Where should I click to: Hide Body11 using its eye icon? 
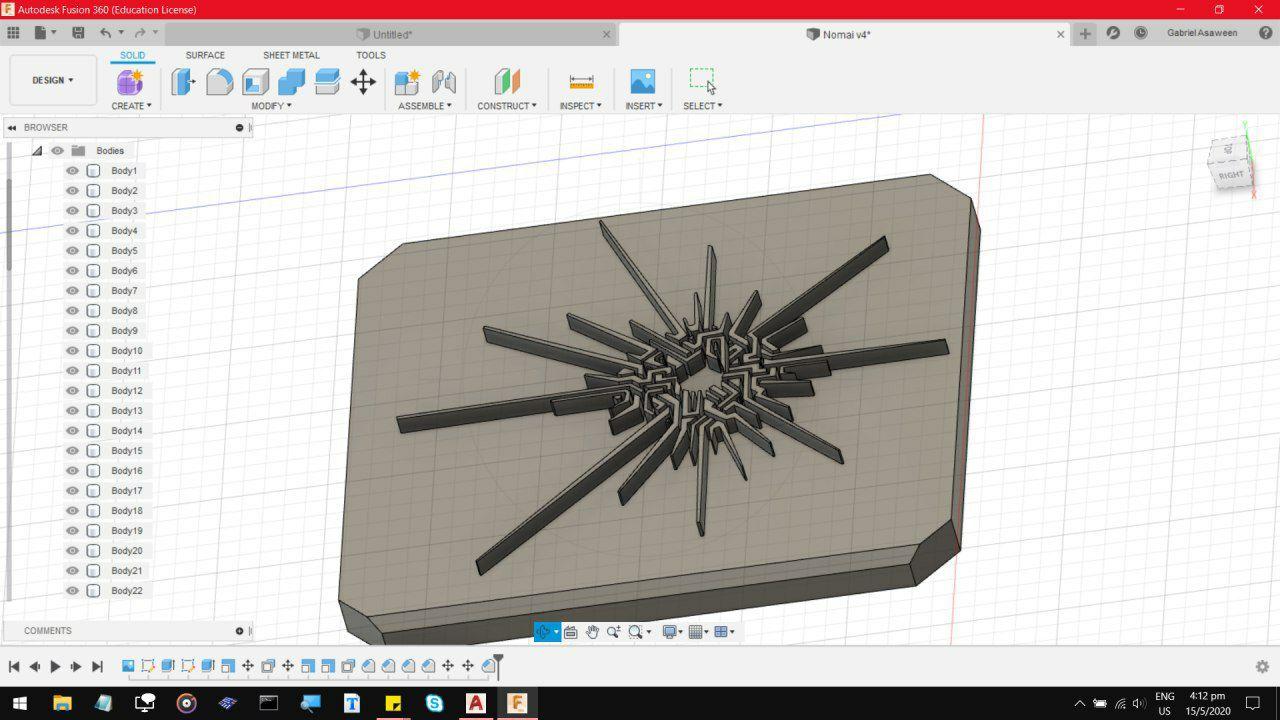tap(72, 371)
